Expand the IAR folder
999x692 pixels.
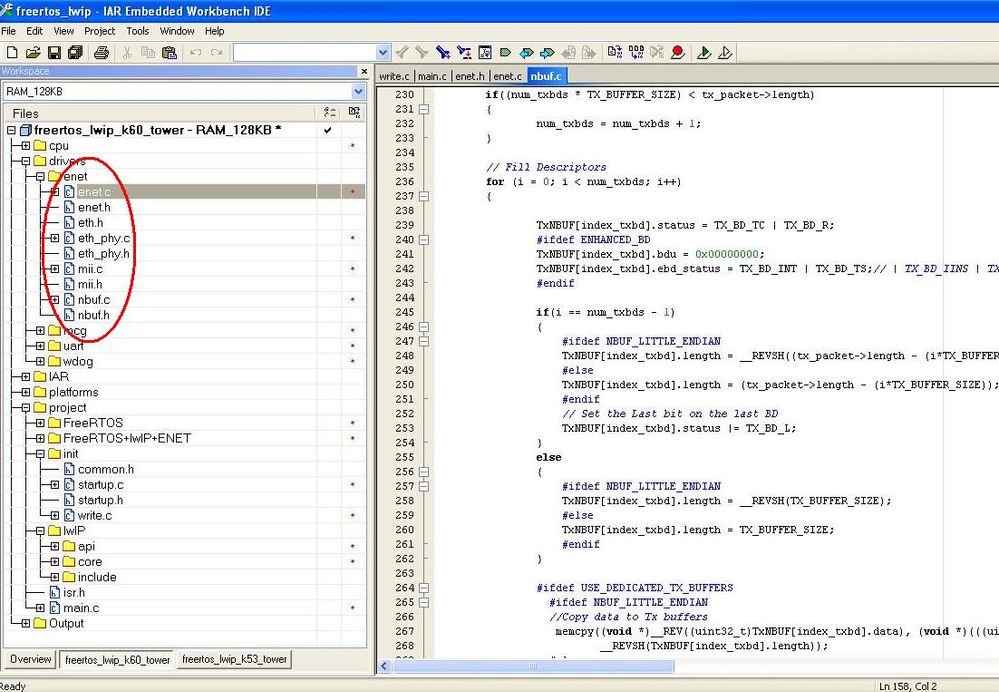(25, 377)
